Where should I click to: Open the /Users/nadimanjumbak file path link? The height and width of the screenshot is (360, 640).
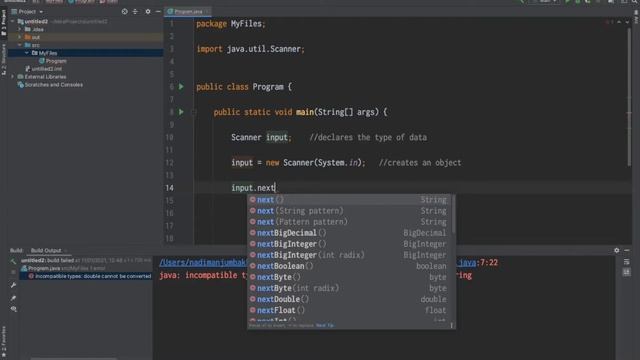pos(203,262)
